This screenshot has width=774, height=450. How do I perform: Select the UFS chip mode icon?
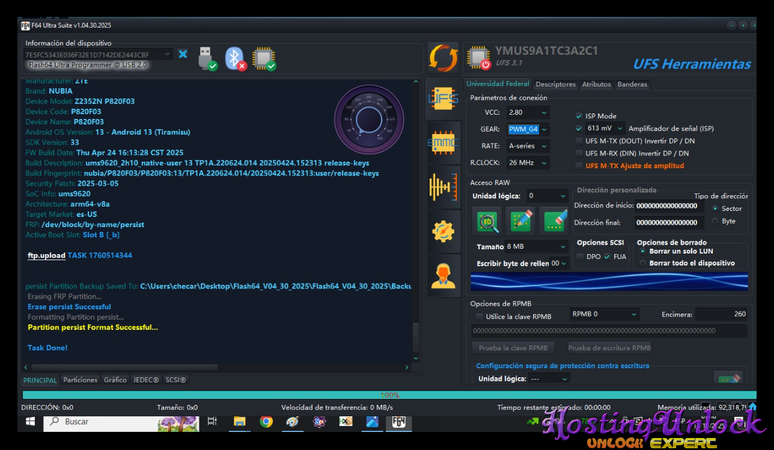click(443, 99)
